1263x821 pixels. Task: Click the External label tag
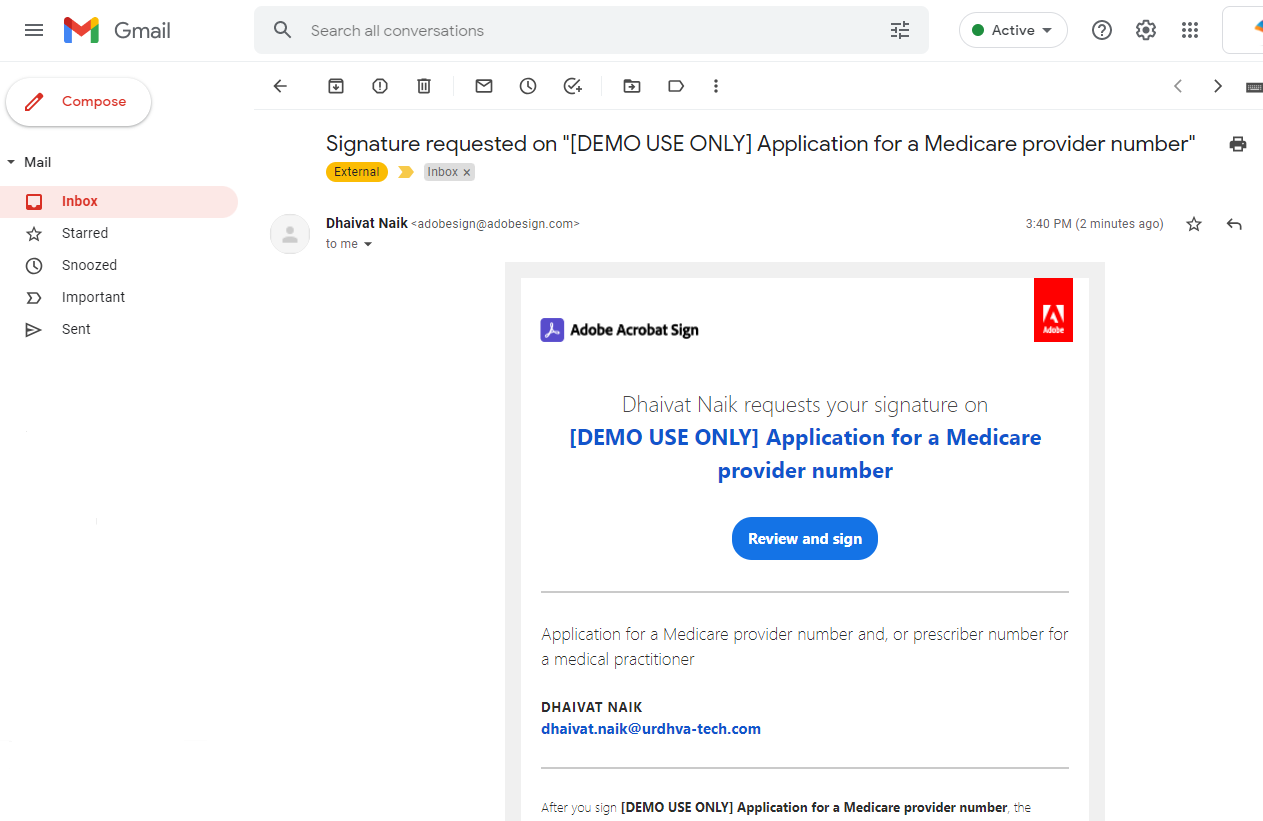point(357,172)
